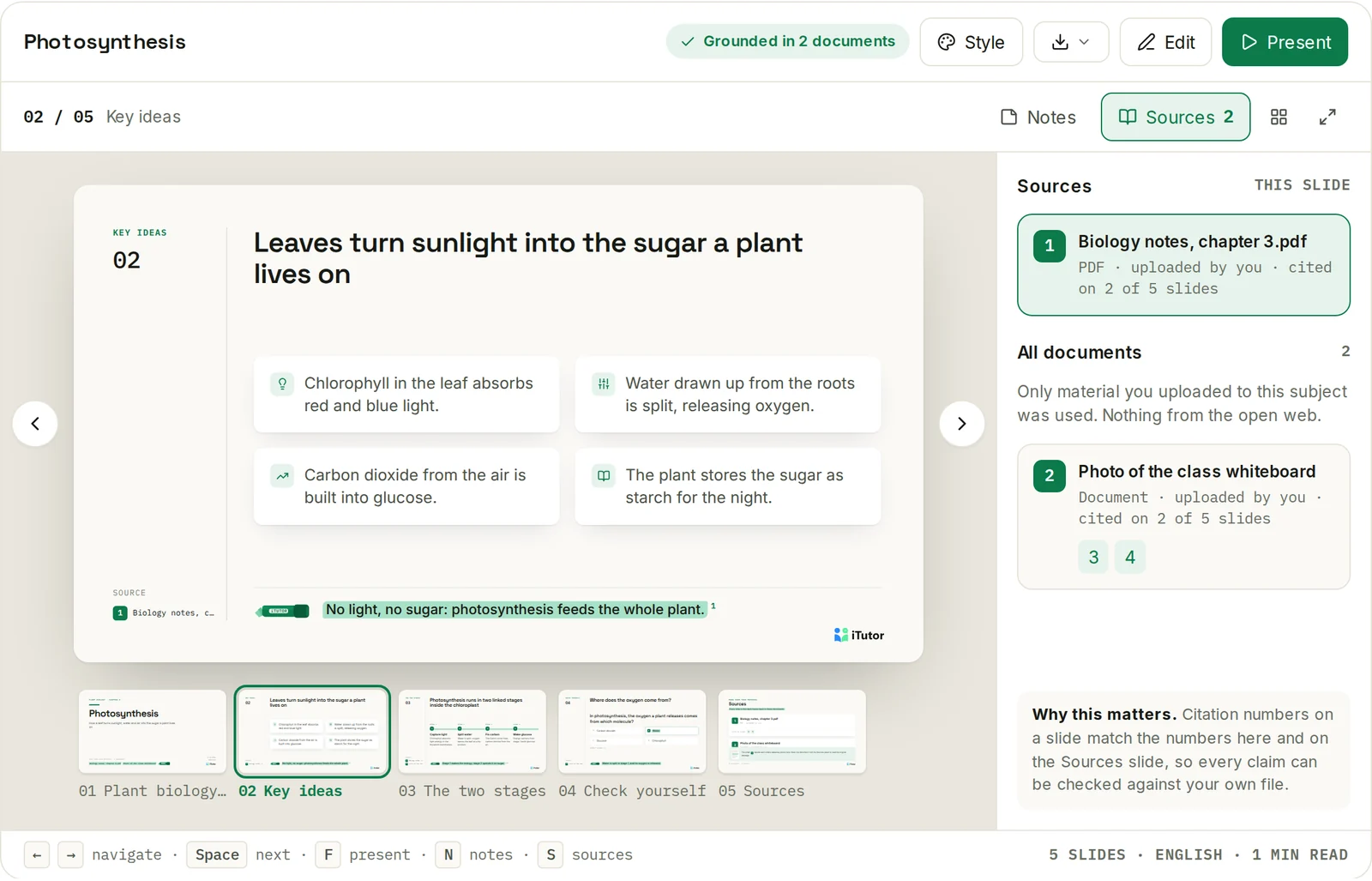
Task: Start the presentation with Present
Action: (x=1285, y=42)
